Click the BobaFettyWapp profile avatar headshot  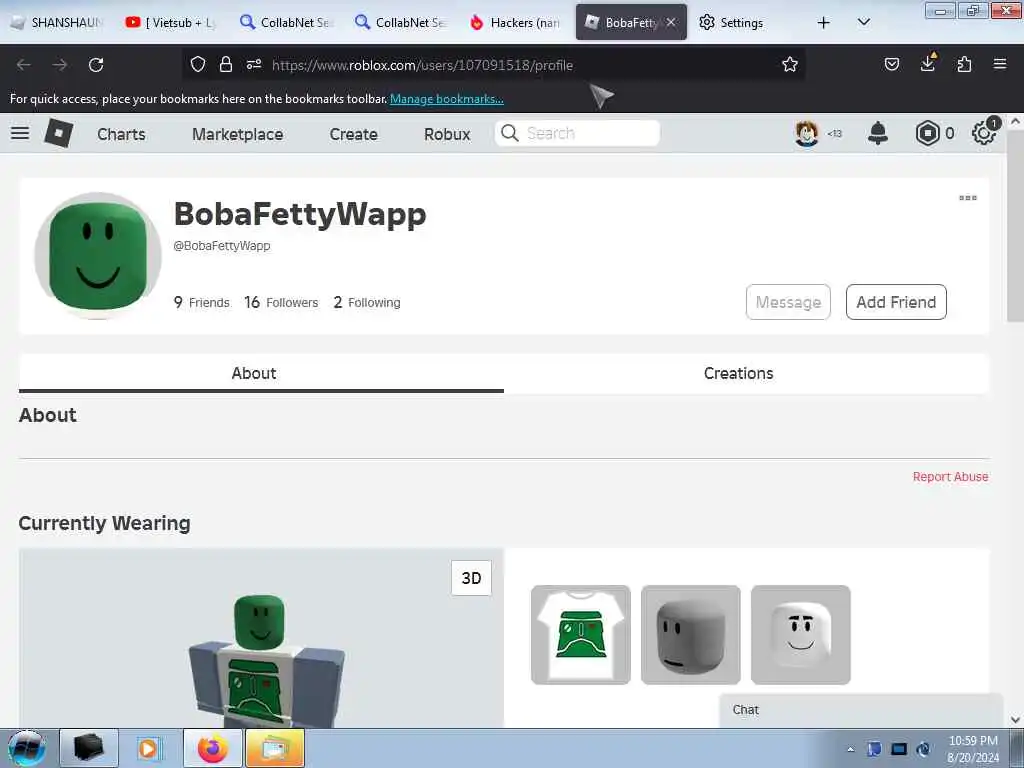(x=98, y=255)
